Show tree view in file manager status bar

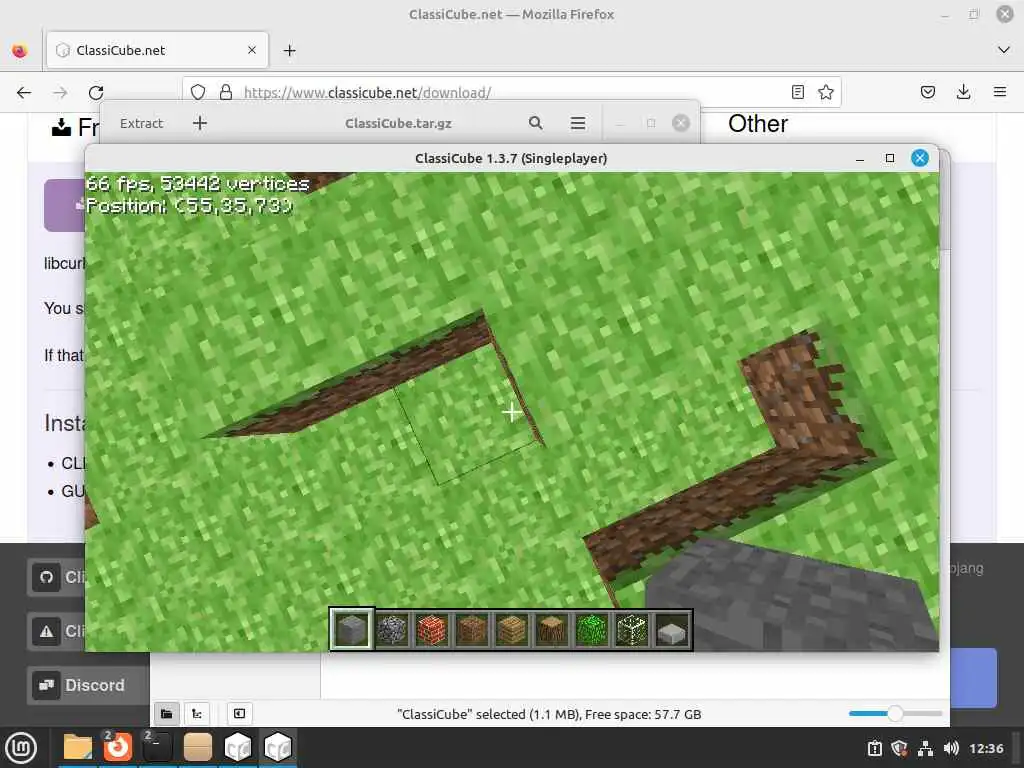click(x=197, y=714)
